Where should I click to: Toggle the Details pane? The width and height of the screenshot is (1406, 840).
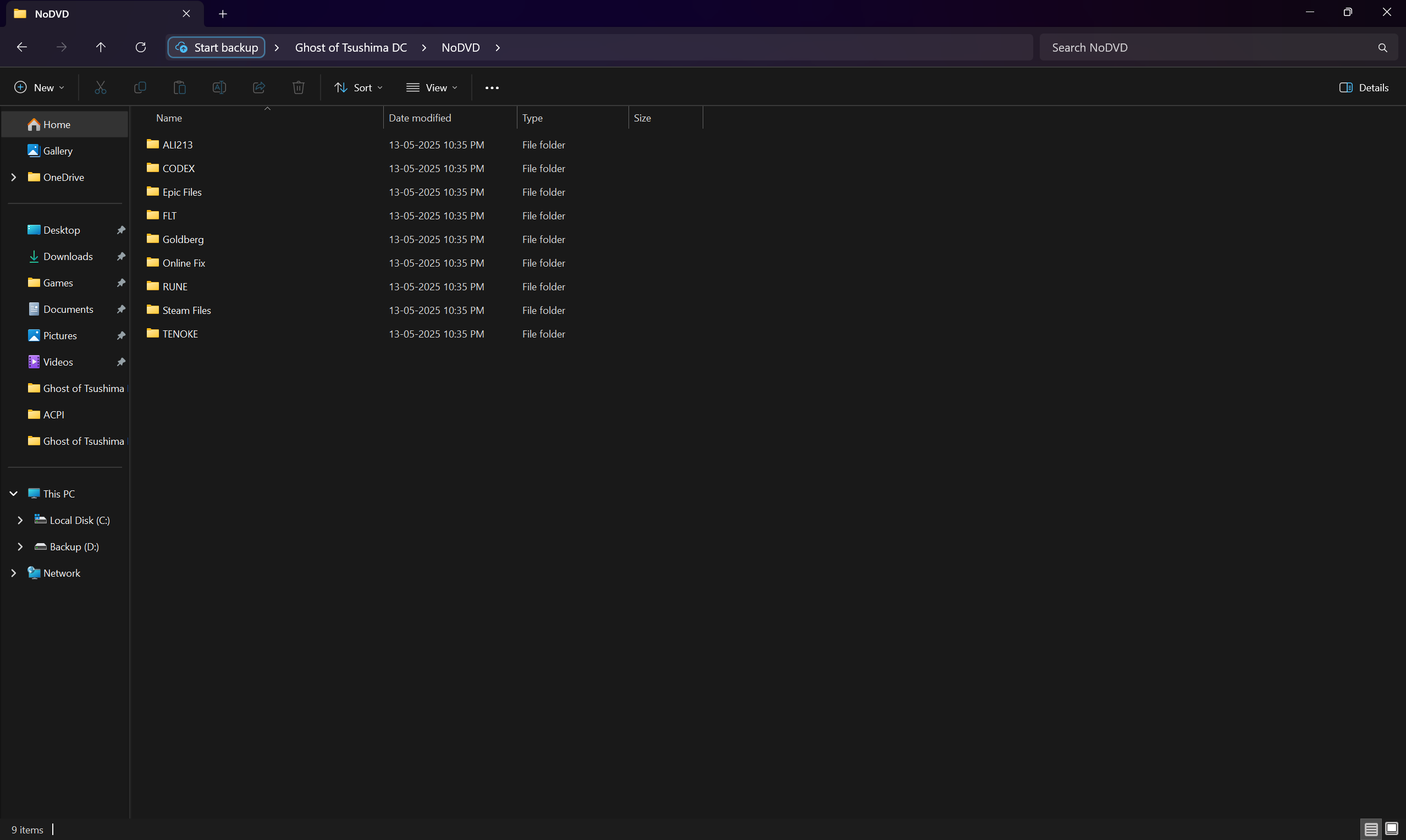1364,88
